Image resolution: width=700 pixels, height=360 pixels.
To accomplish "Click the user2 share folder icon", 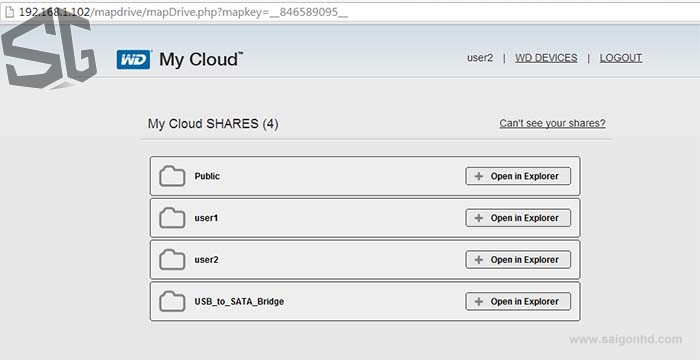I will 172,260.
